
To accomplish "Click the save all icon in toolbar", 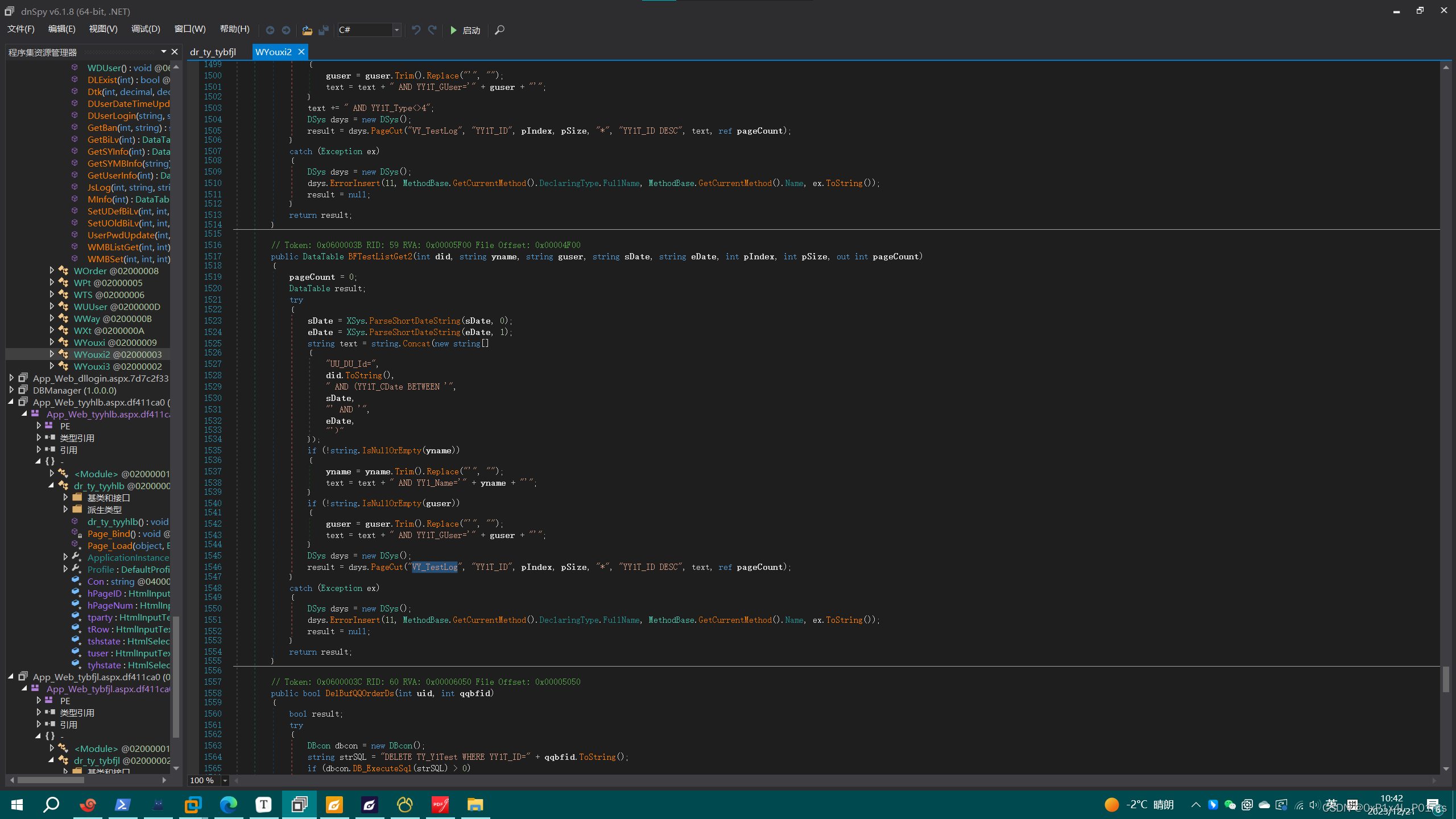I will pyautogui.click(x=324, y=30).
